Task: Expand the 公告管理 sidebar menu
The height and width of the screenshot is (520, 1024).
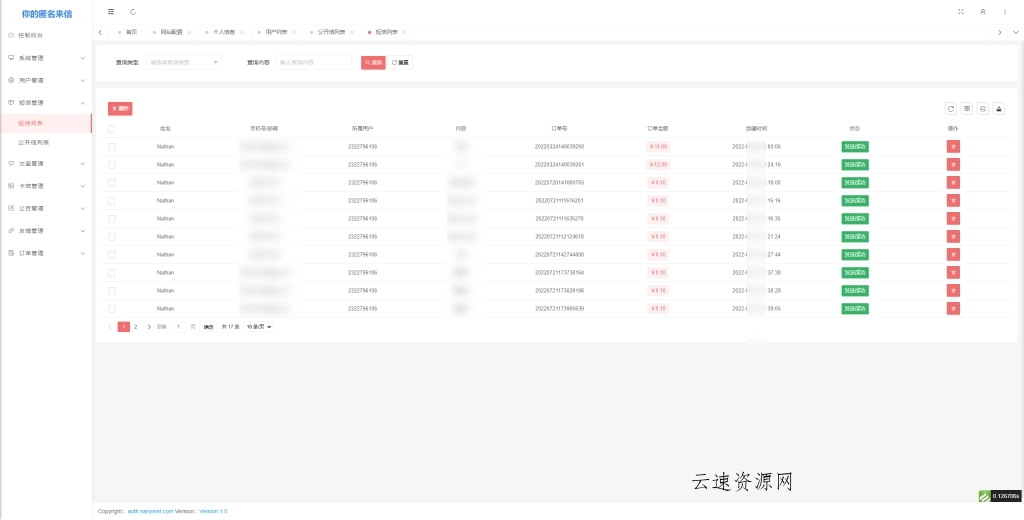Action: [x=46, y=208]
